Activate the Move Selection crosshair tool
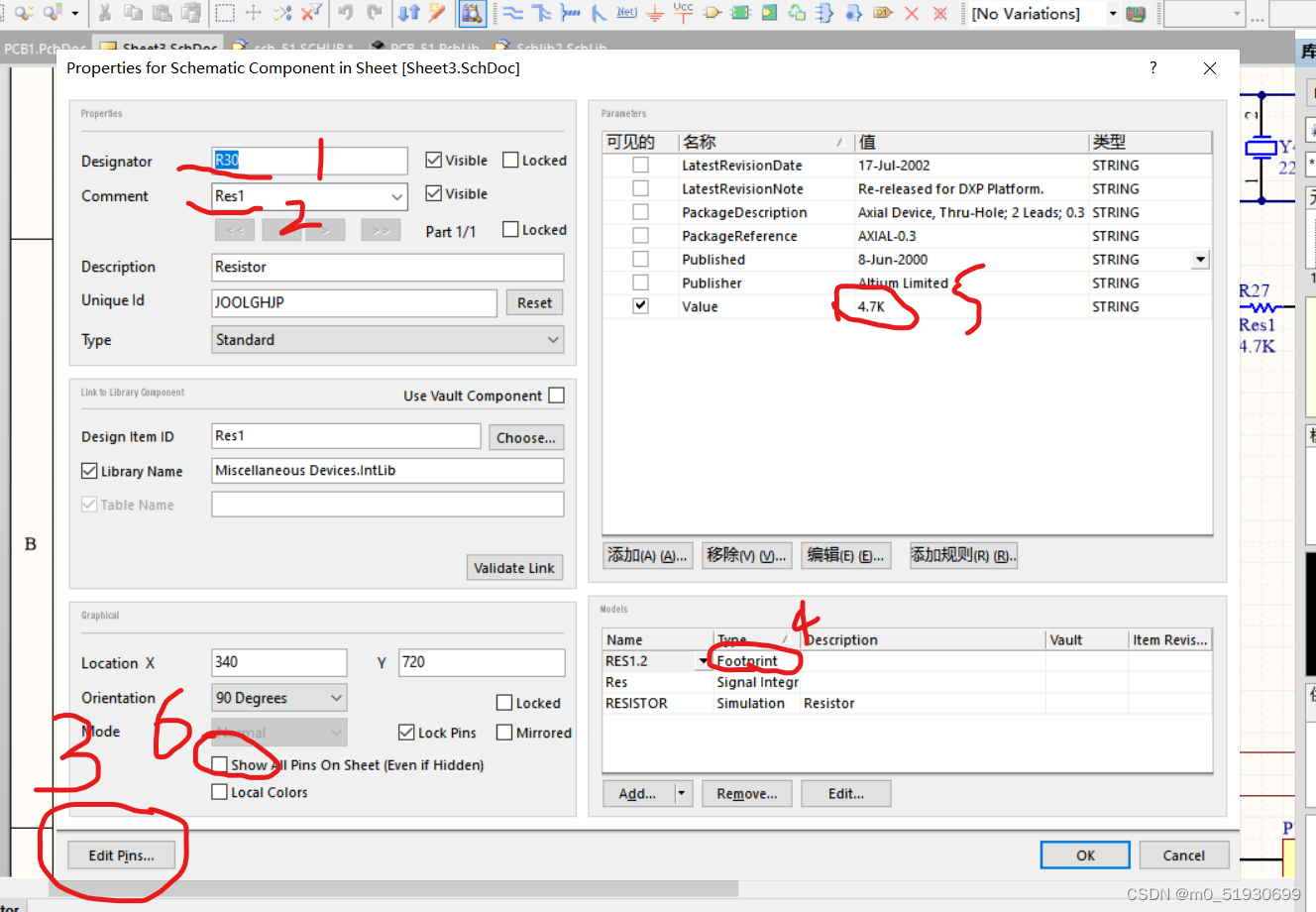Viewport: 1316px width, 912px height. tap(254, 13)
